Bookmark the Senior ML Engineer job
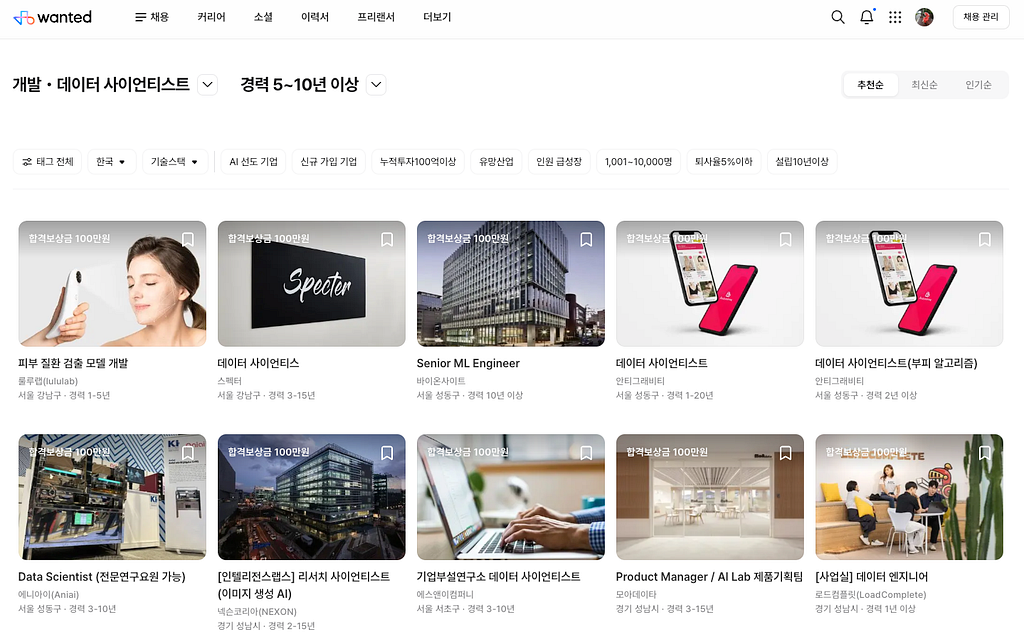Screen dimensions: 1024x635 586,240
